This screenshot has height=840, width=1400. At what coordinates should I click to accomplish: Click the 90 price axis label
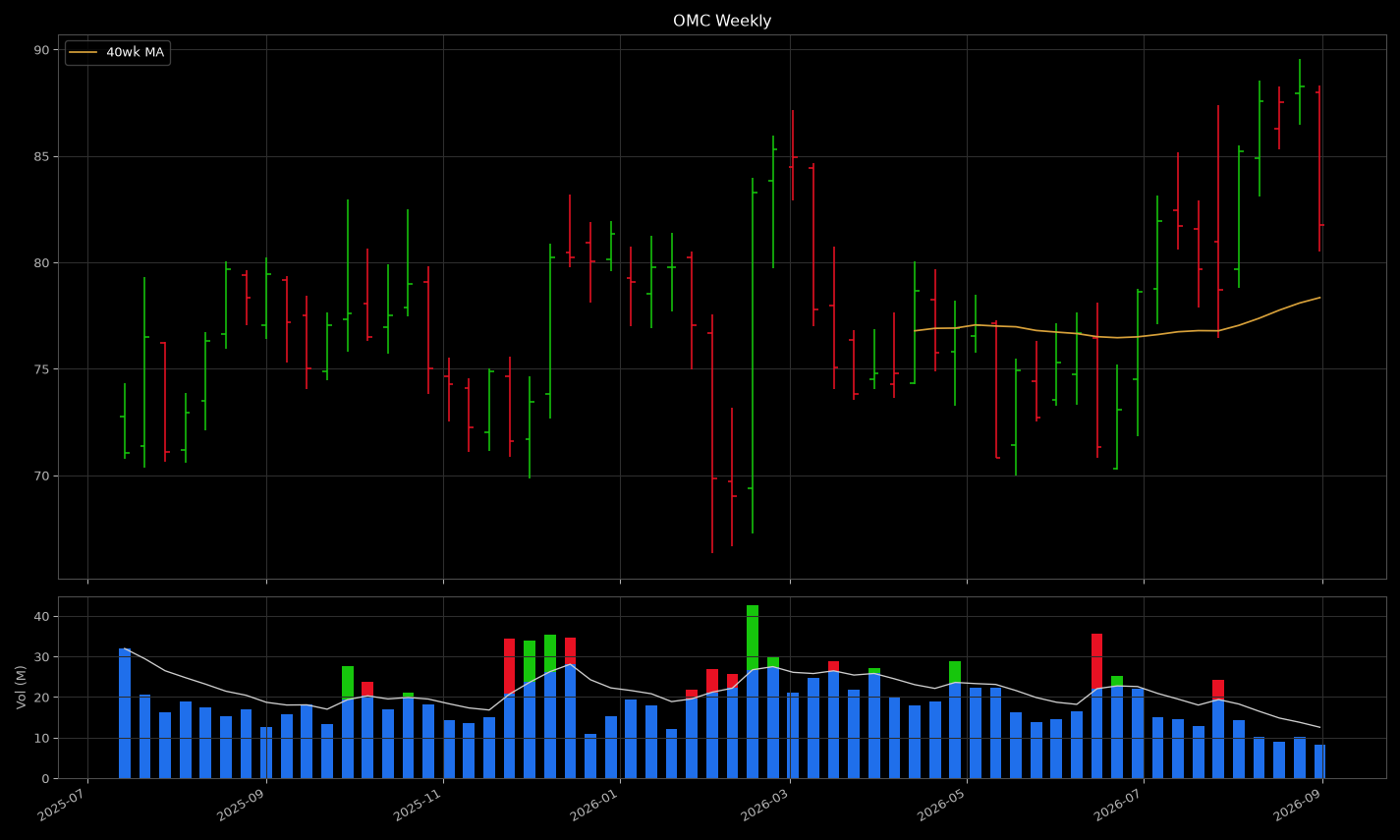pyautogui.click(x=41, y=50)
